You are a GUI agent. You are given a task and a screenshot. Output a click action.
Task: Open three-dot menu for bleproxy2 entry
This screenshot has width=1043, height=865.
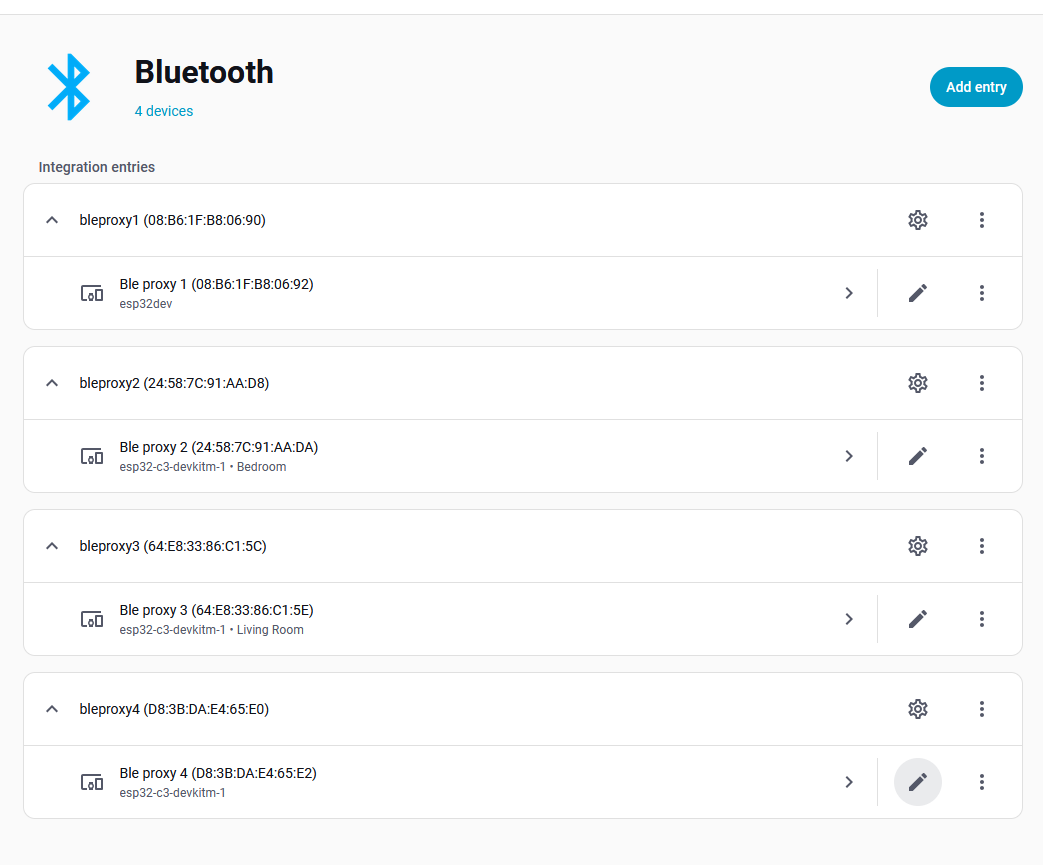point(982,383)
